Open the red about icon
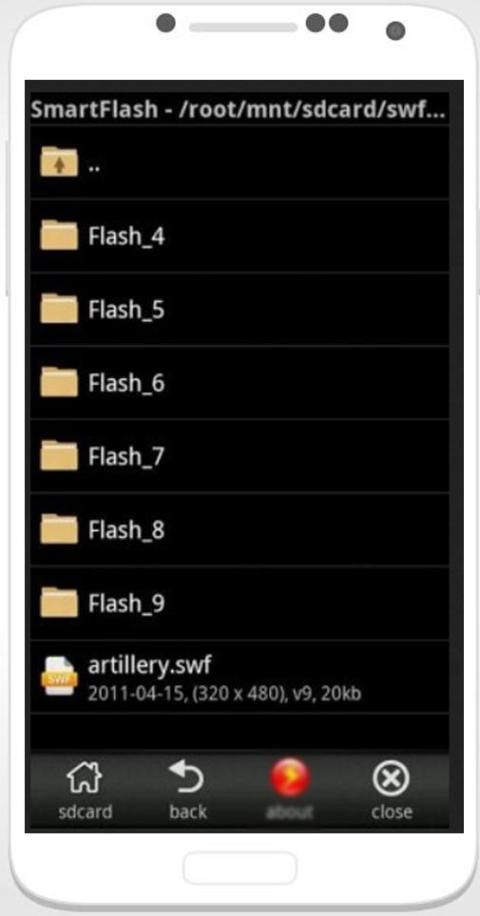 pos(289,778)
